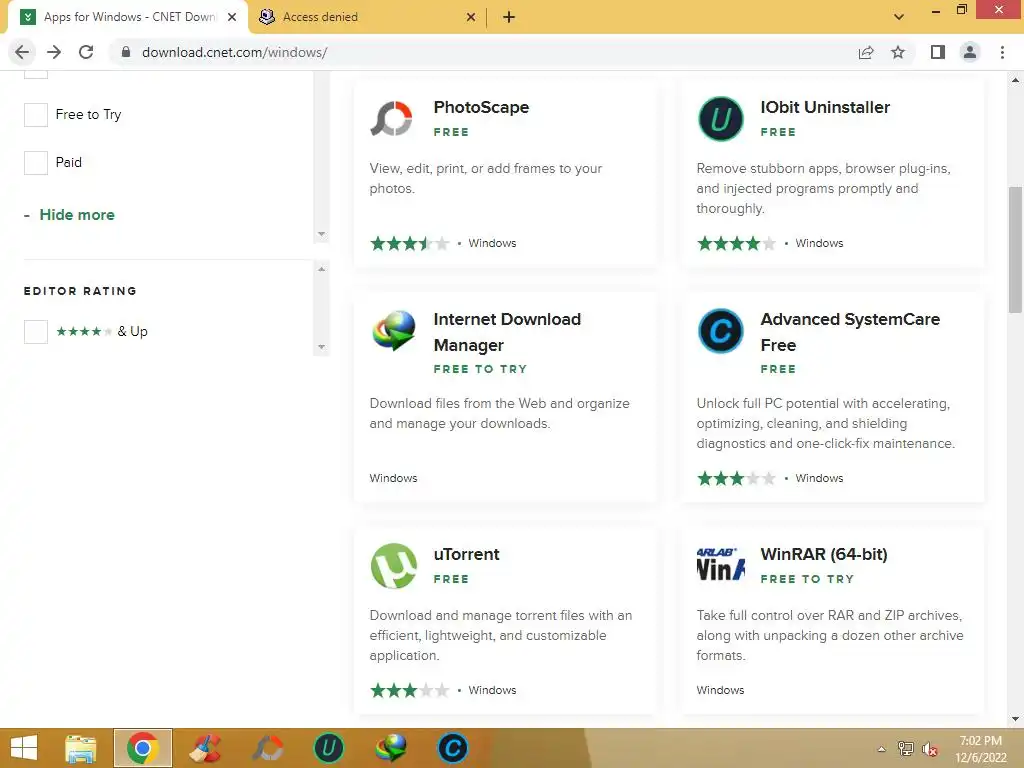
Task: Launch CCleaner from the taskbar
Action: [x=205, y=748]
